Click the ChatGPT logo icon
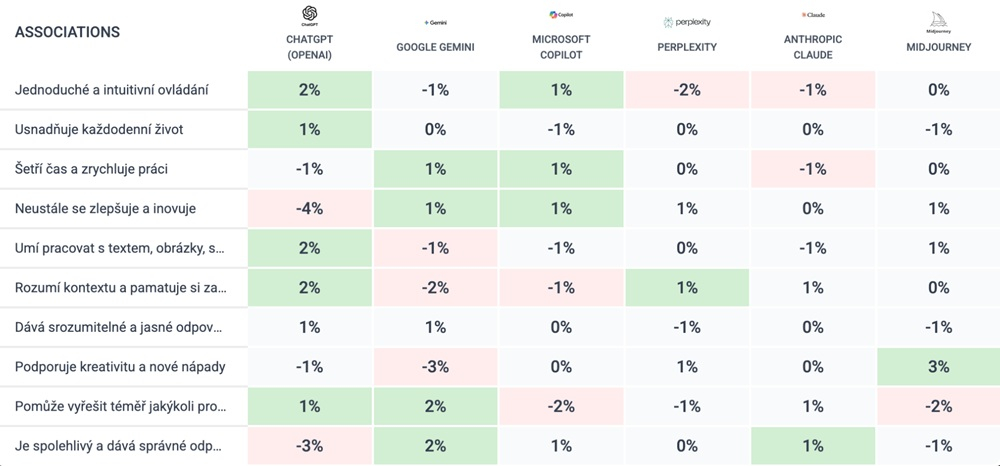 pos(309,15)
